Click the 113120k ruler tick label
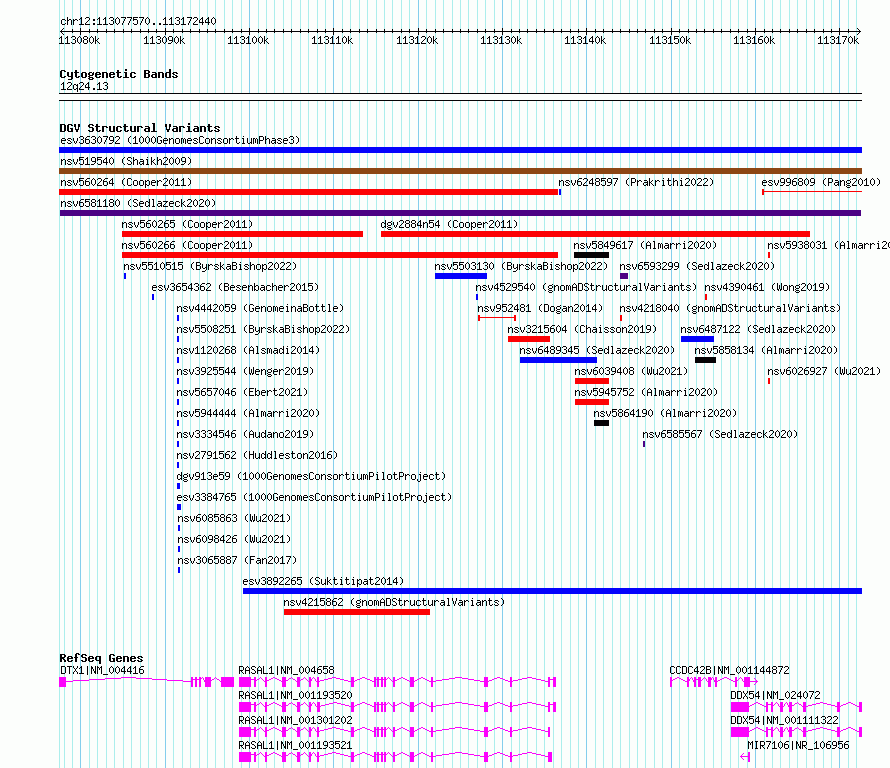This screenshot has width=890, height=768. 417,40
